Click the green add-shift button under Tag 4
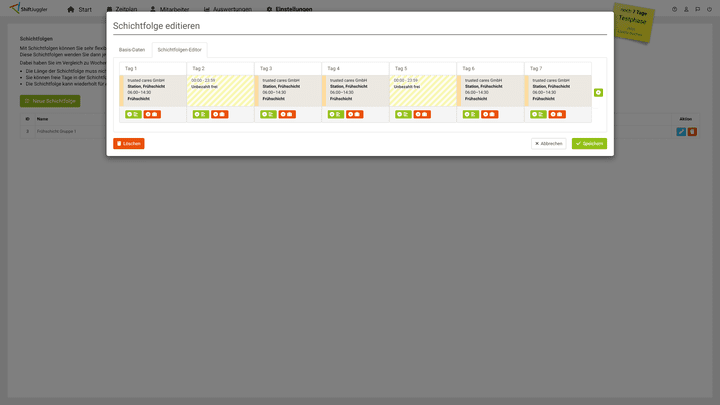The image size is (720, 405). point(335,114)
